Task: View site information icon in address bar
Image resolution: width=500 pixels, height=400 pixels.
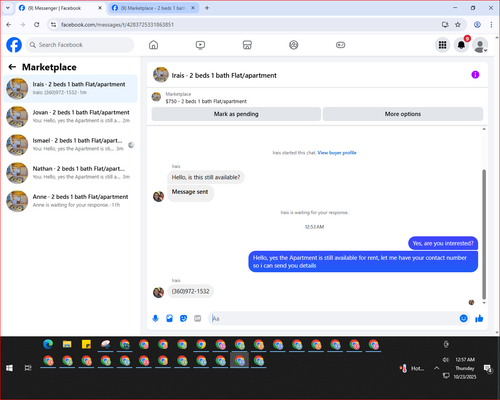Action: point(53,25)
